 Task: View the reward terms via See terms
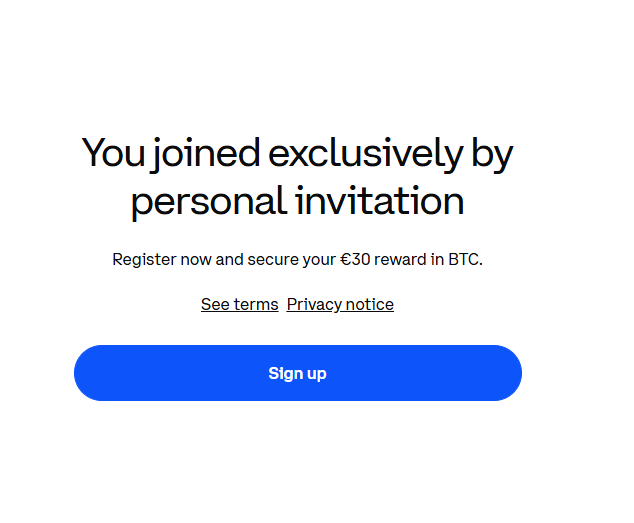(x=239, y=304)
